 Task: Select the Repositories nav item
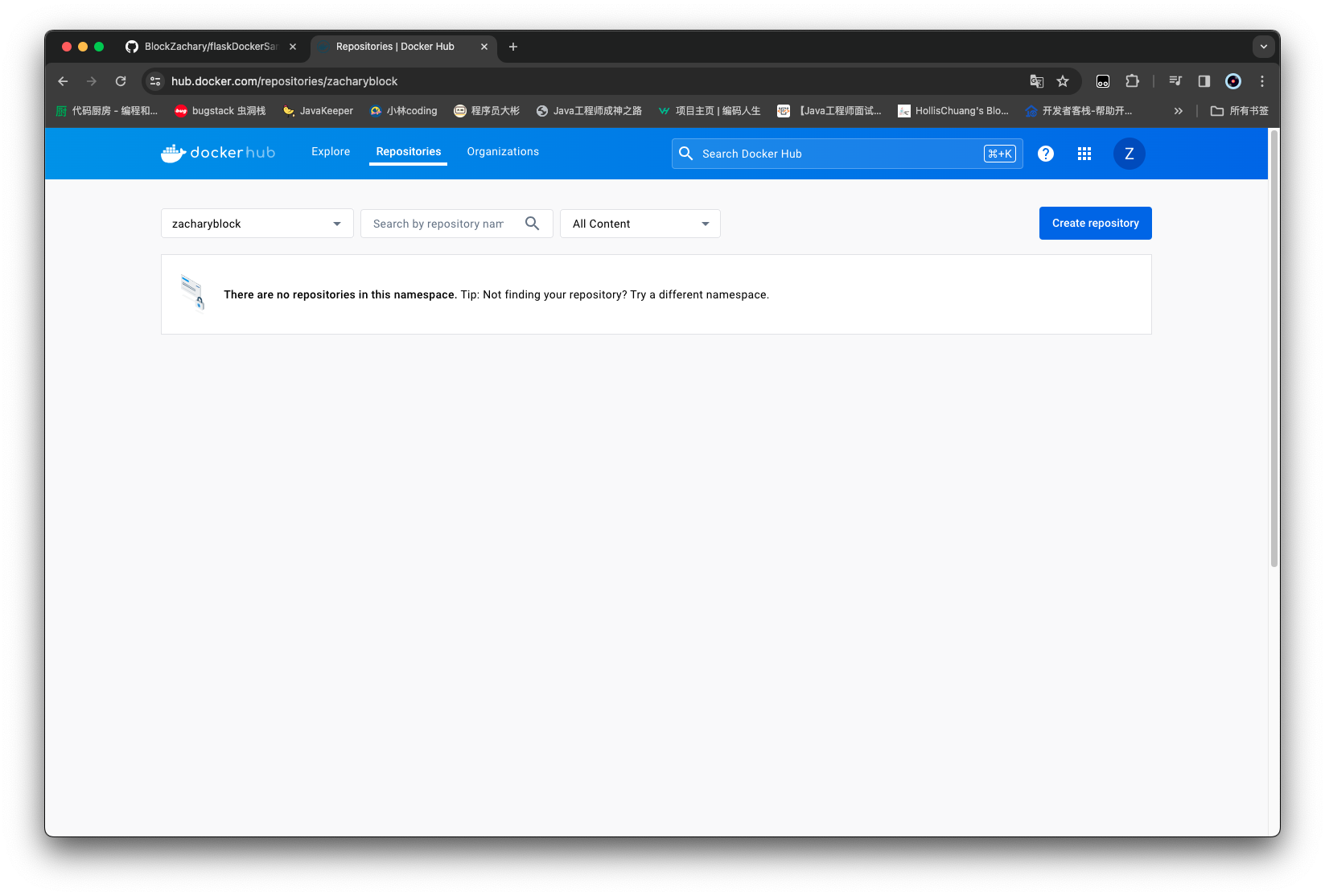[x=409, y=151]
